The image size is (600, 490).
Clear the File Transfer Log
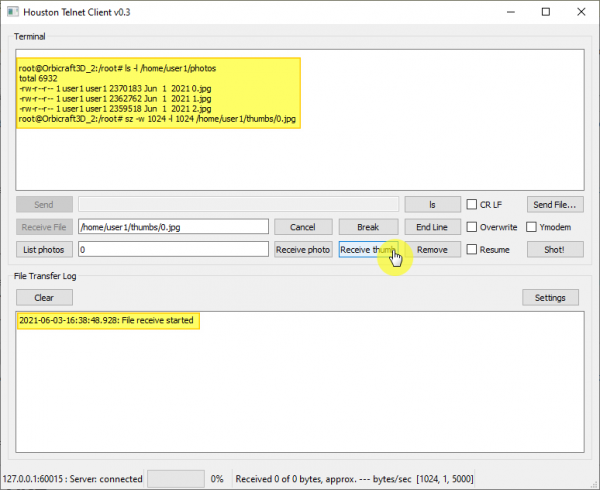(44, 297)
